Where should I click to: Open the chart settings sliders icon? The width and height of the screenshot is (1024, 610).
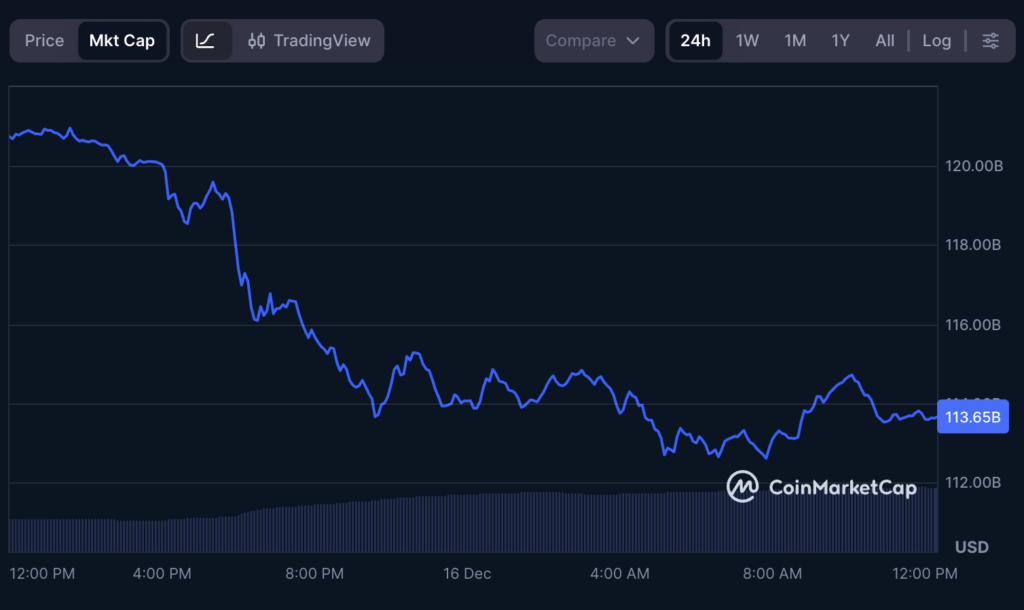click(x=990, y=40)
